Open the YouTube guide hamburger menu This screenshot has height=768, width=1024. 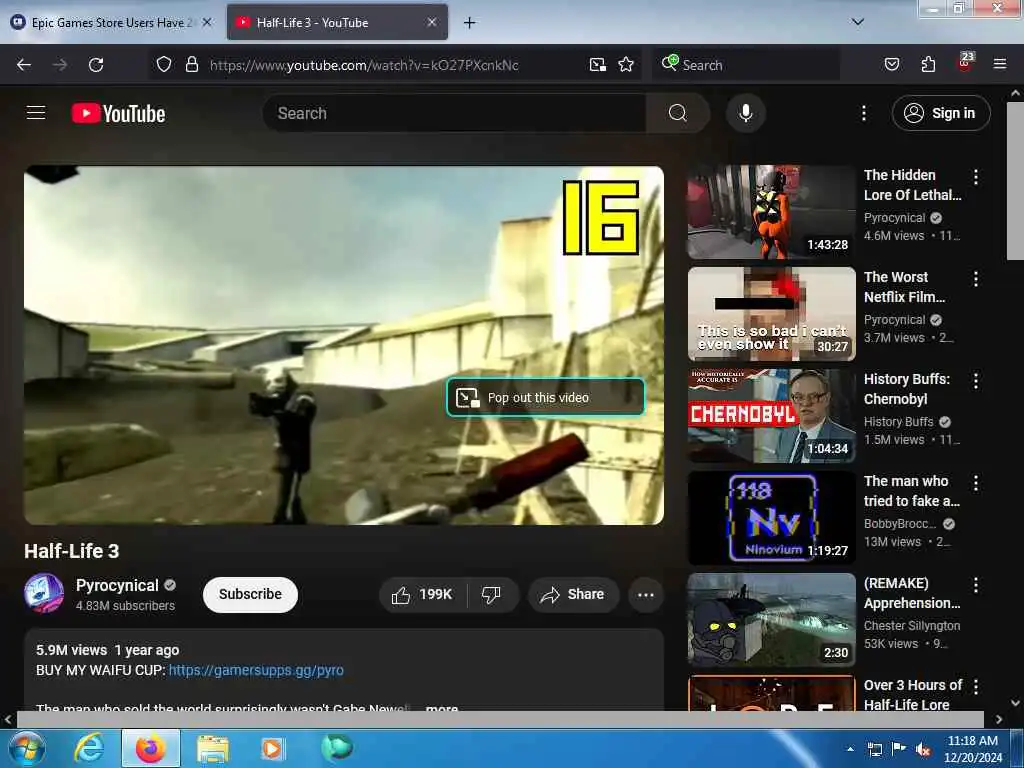pyautogui.click(x=36, y=113)
